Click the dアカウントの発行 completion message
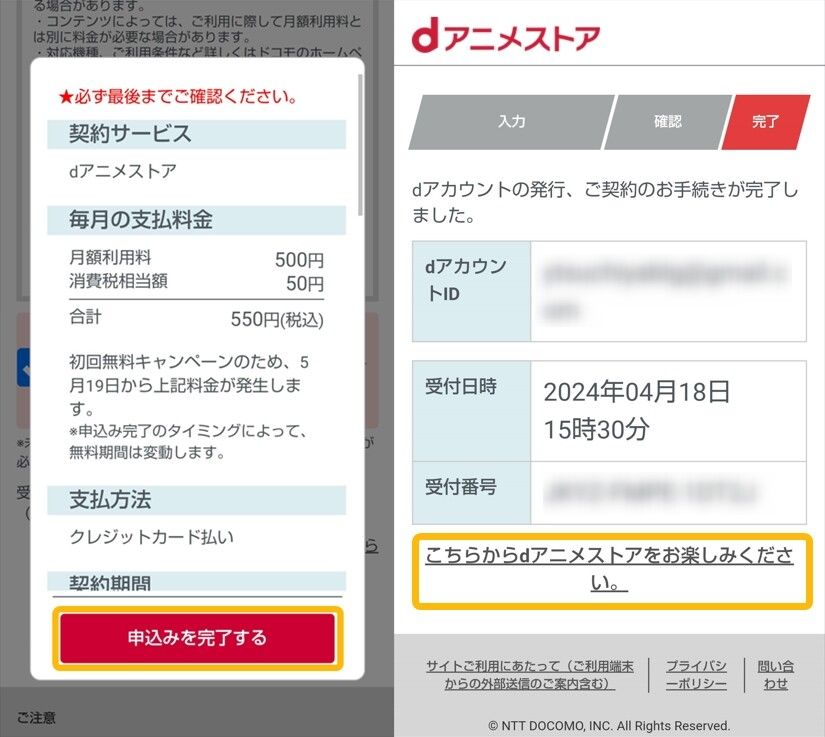This screenshot has height=737, width=825. click(x=605, y=202)
